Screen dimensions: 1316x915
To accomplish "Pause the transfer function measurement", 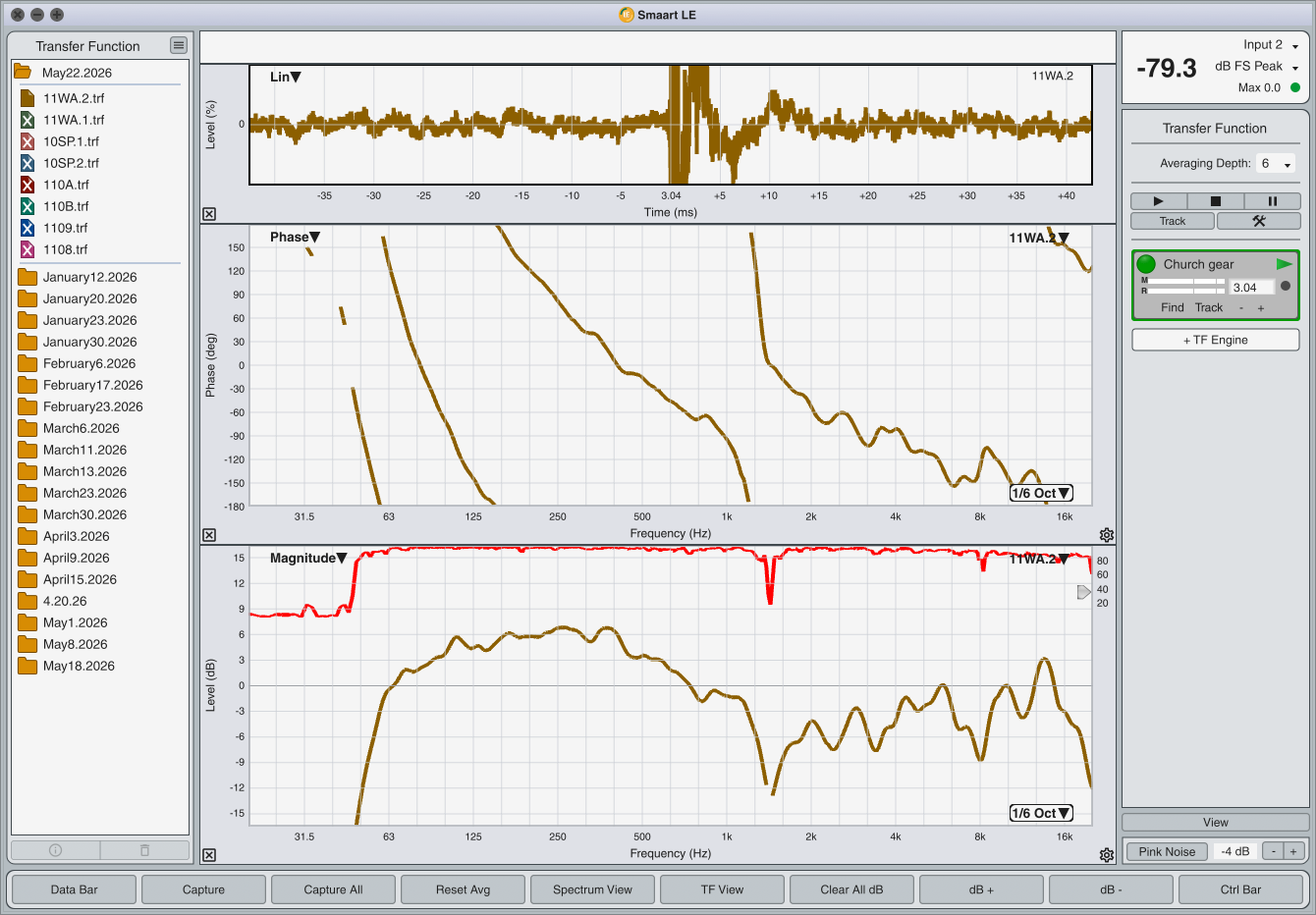I will 1272,201.
